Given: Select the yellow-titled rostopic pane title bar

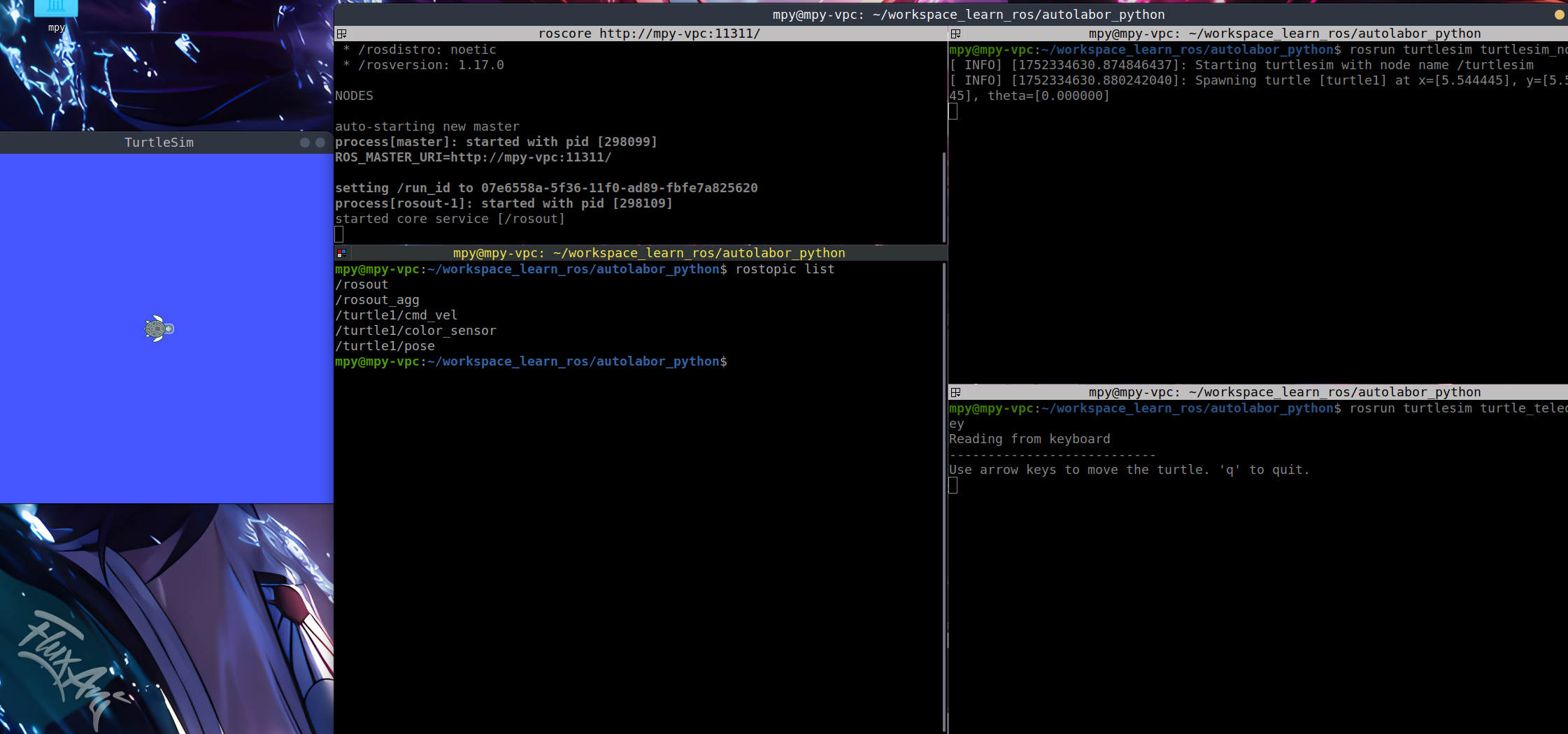Looking at the screenshot, I should [648, 253].
